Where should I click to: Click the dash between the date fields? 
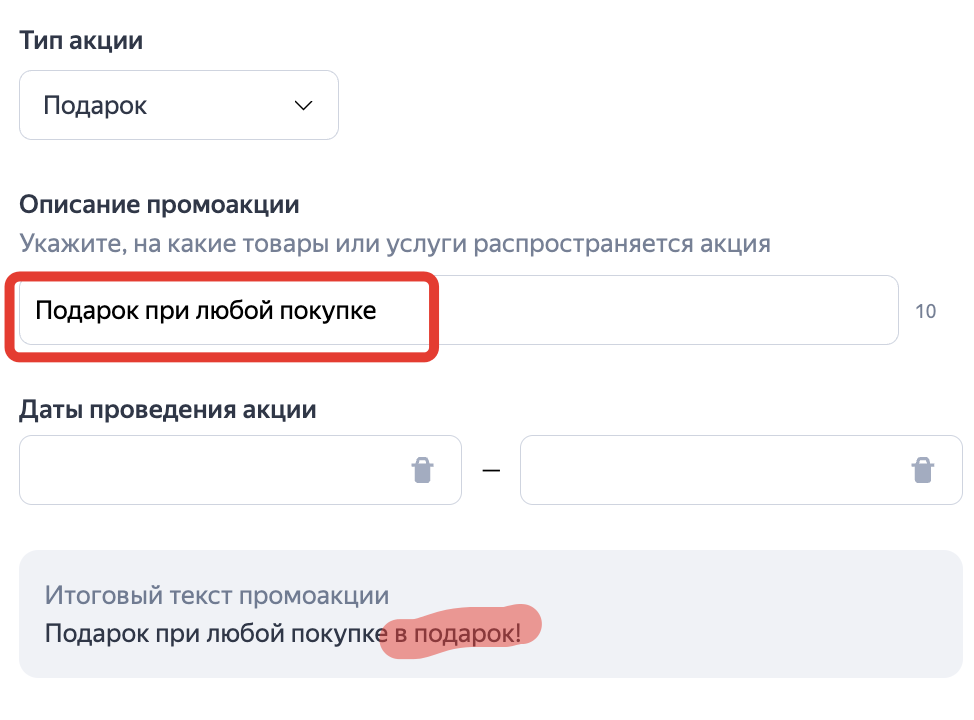pyautogui.click(x=491, y=470)
